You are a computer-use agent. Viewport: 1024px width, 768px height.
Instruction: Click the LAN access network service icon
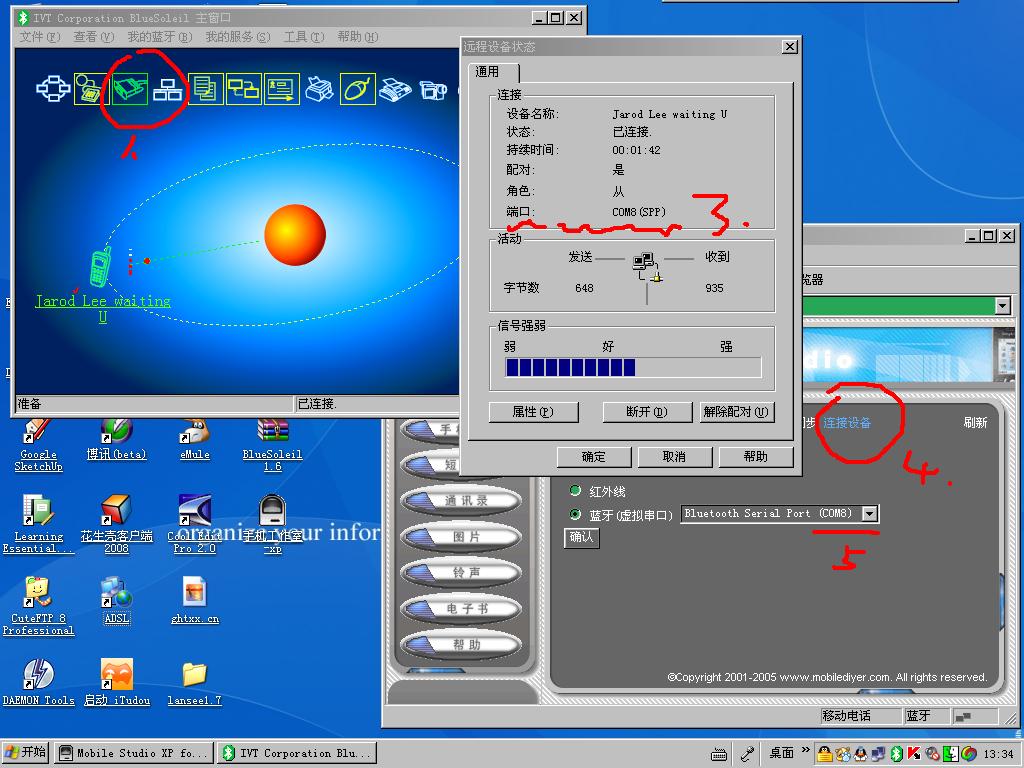click(x=167, y=89)
